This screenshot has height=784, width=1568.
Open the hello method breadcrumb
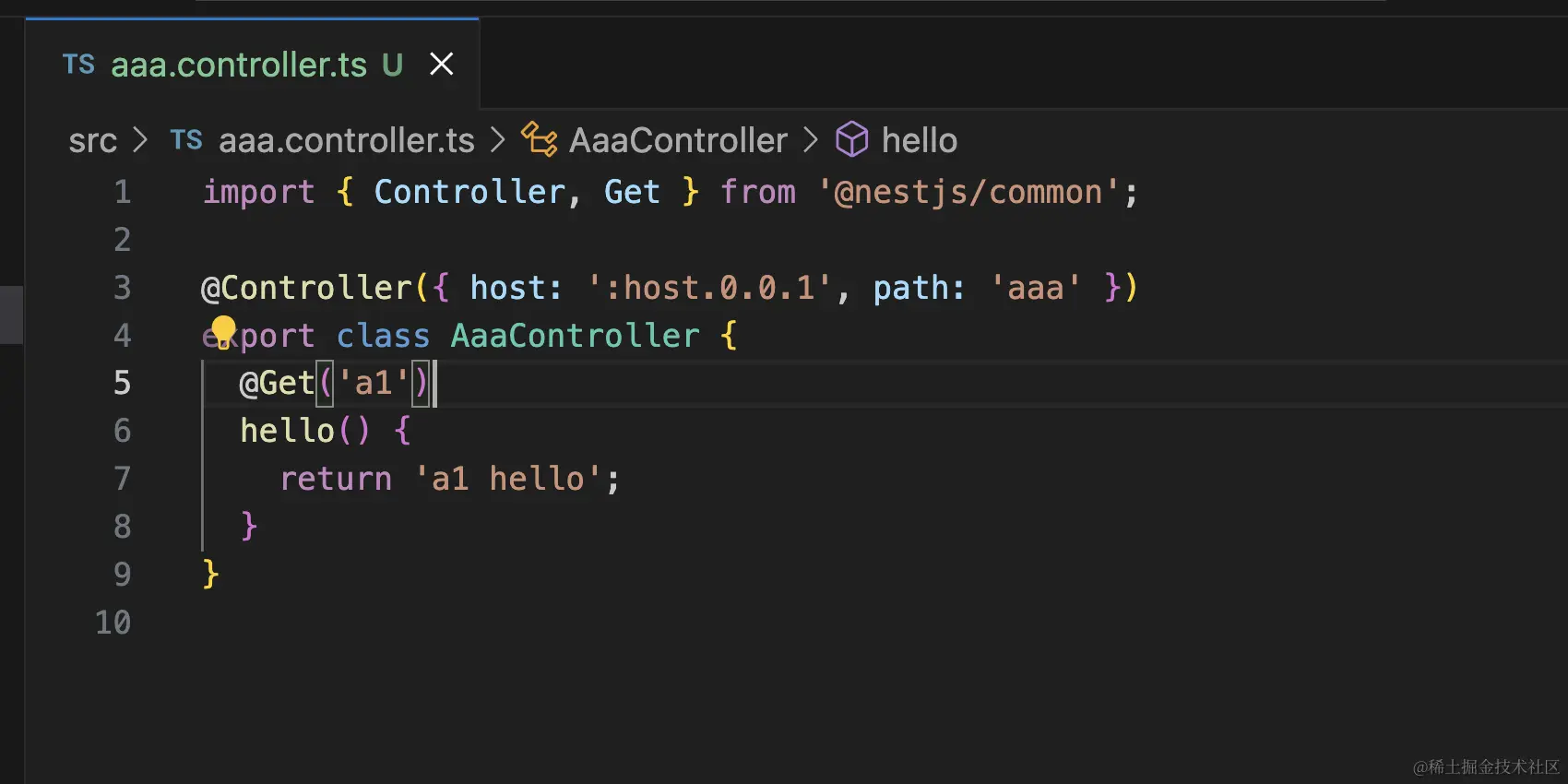pos(919,141)
